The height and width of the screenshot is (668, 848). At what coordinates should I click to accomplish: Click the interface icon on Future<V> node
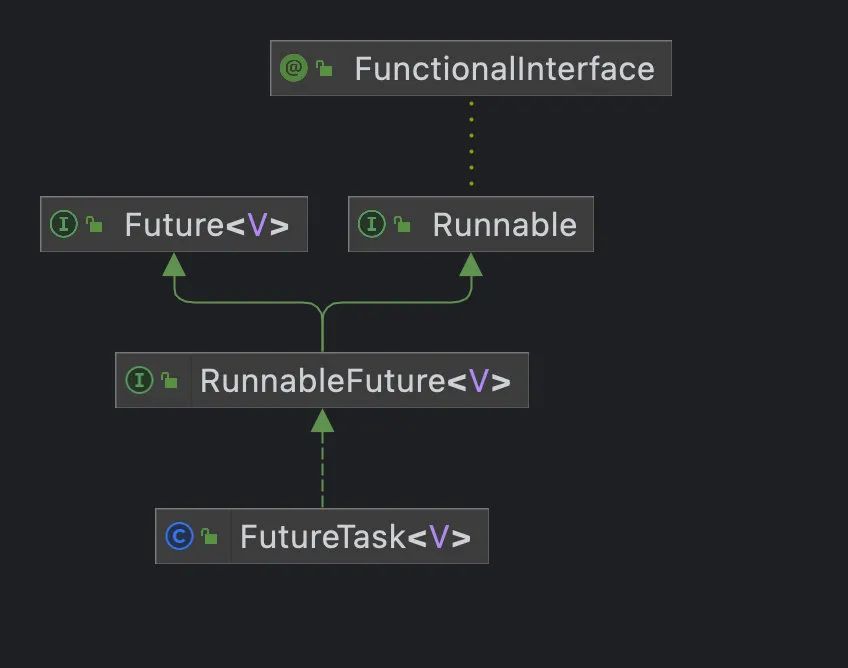coord(63,224)
